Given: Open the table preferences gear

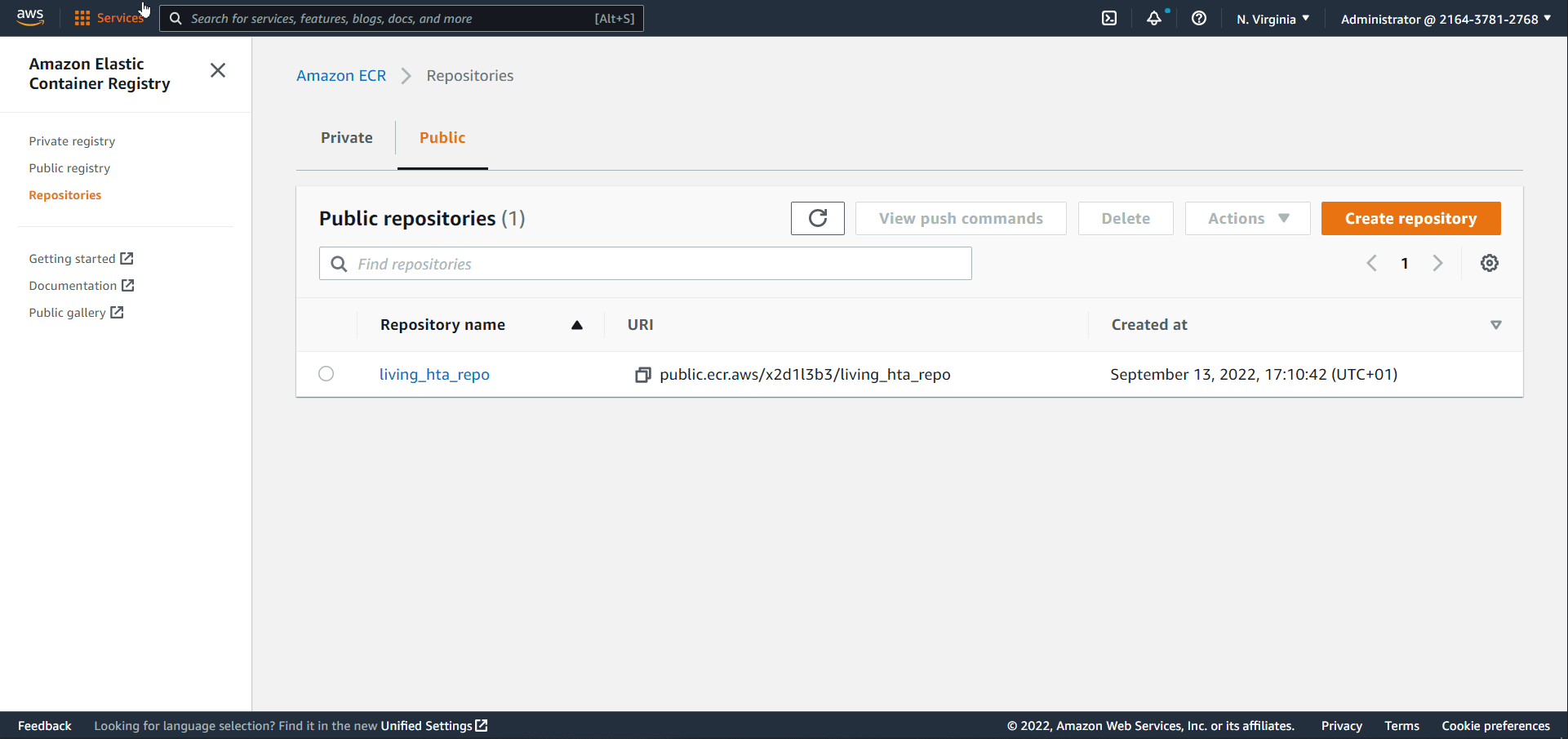Looking at the screenshot, I should (x=1489, y=263).
